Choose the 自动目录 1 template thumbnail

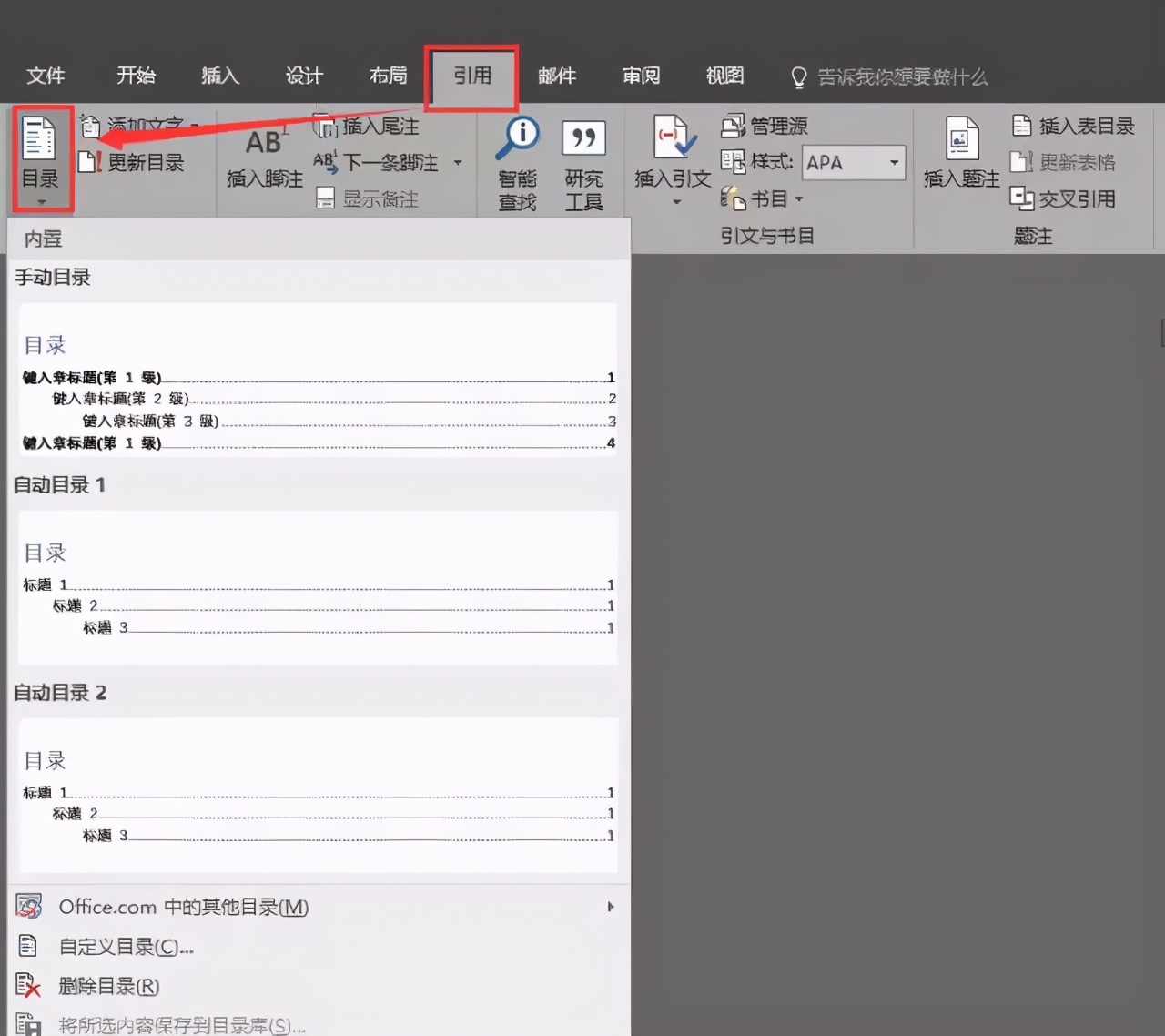317,587
